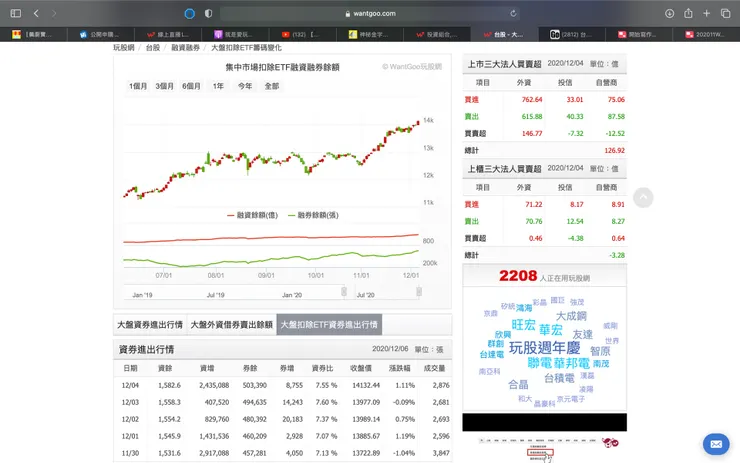Click the wantgoo.com address bar
Image resolution: width=740 pixels, height=463 pixels.
click(x=370, y=14)
